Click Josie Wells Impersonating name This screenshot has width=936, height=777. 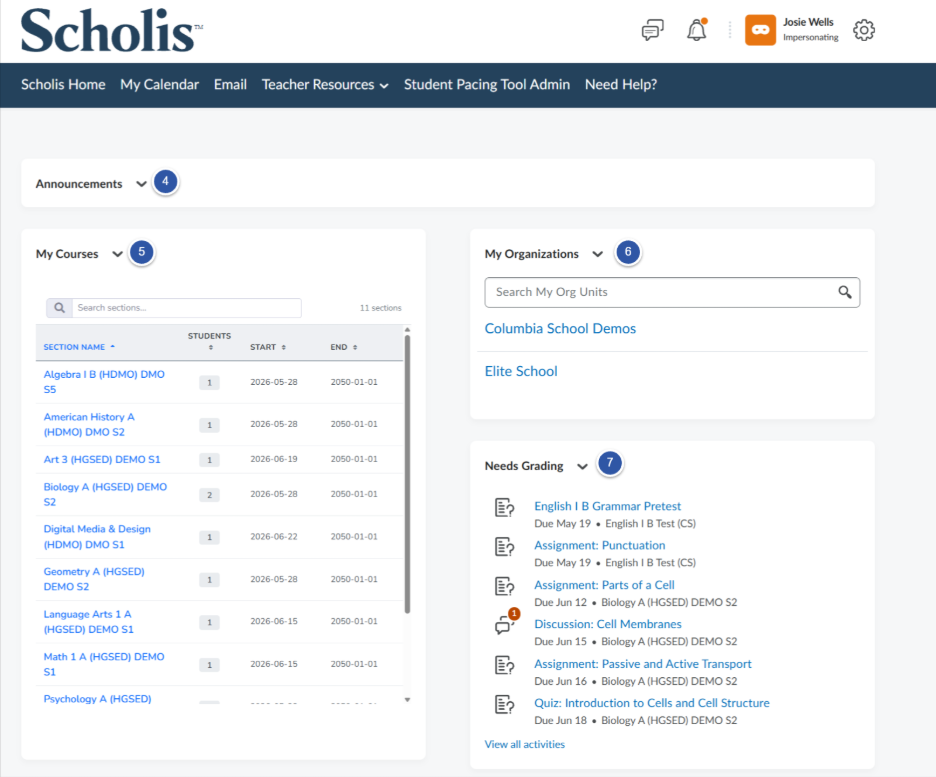810,29
